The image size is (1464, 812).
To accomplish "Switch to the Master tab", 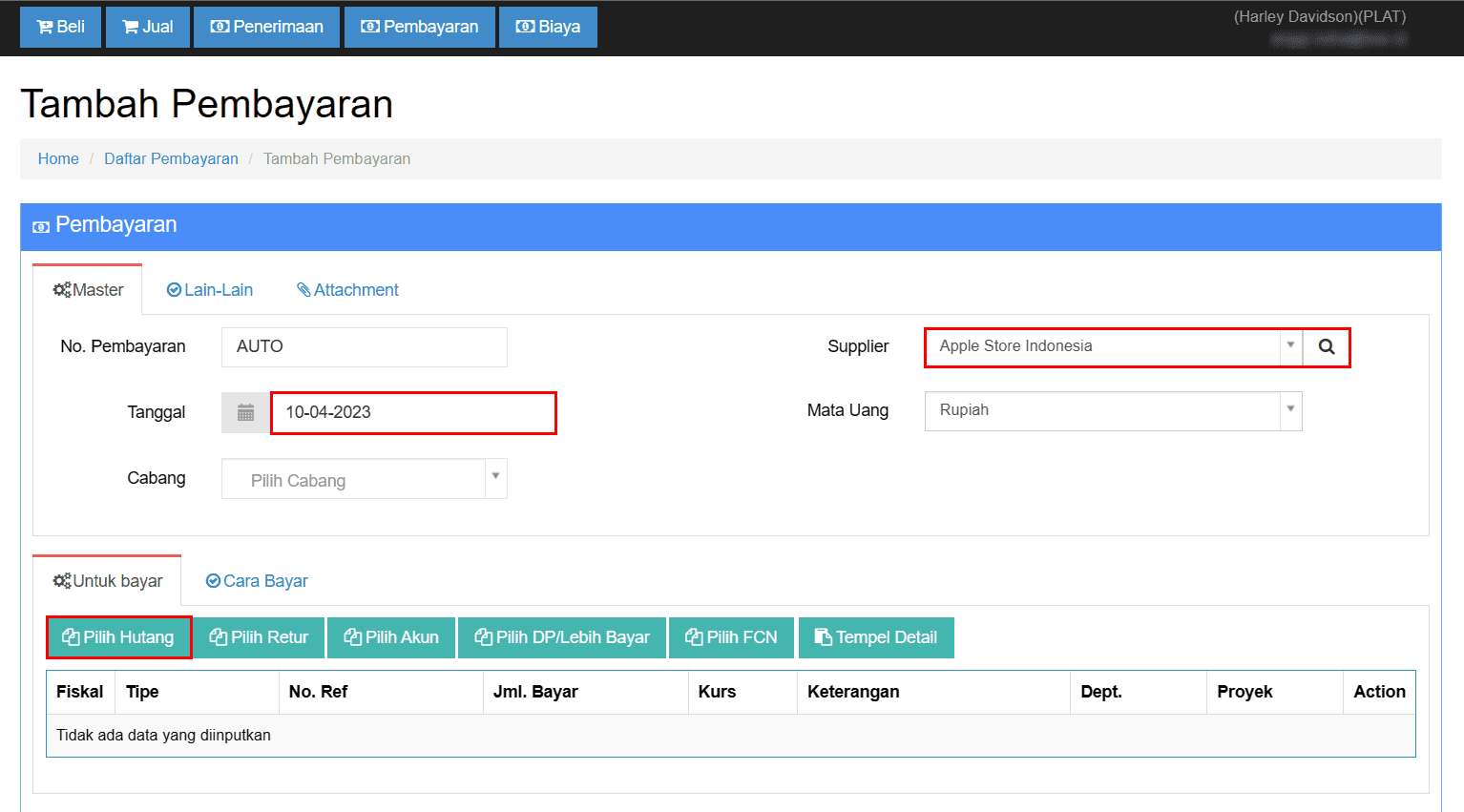I will point(88,290).
